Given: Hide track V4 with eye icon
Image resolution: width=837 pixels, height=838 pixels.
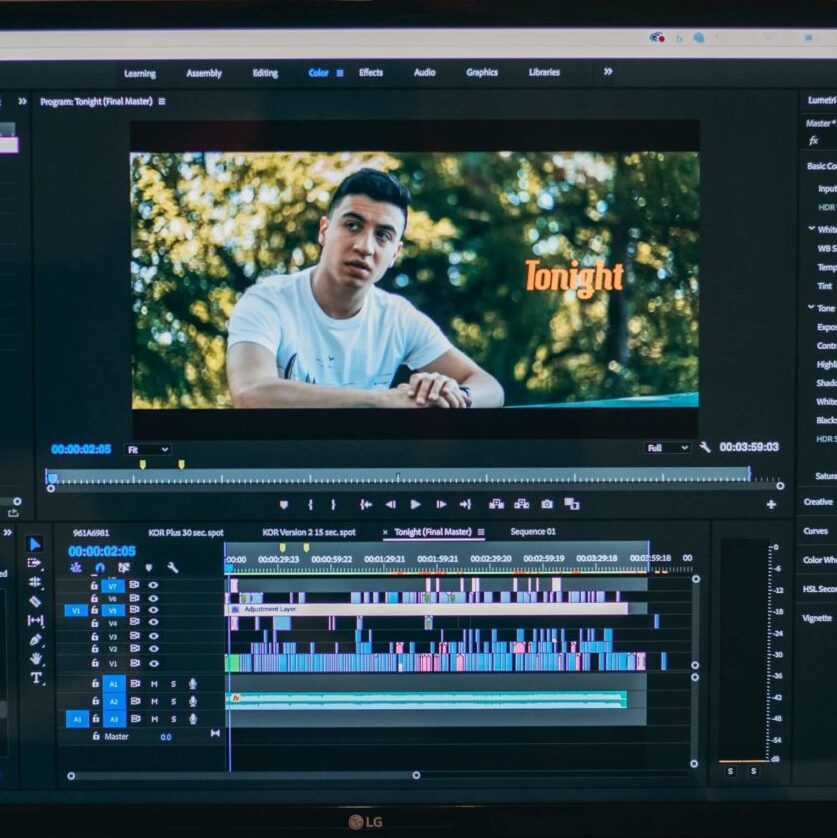Looking at the screenshot, I should tap(153, 623).
